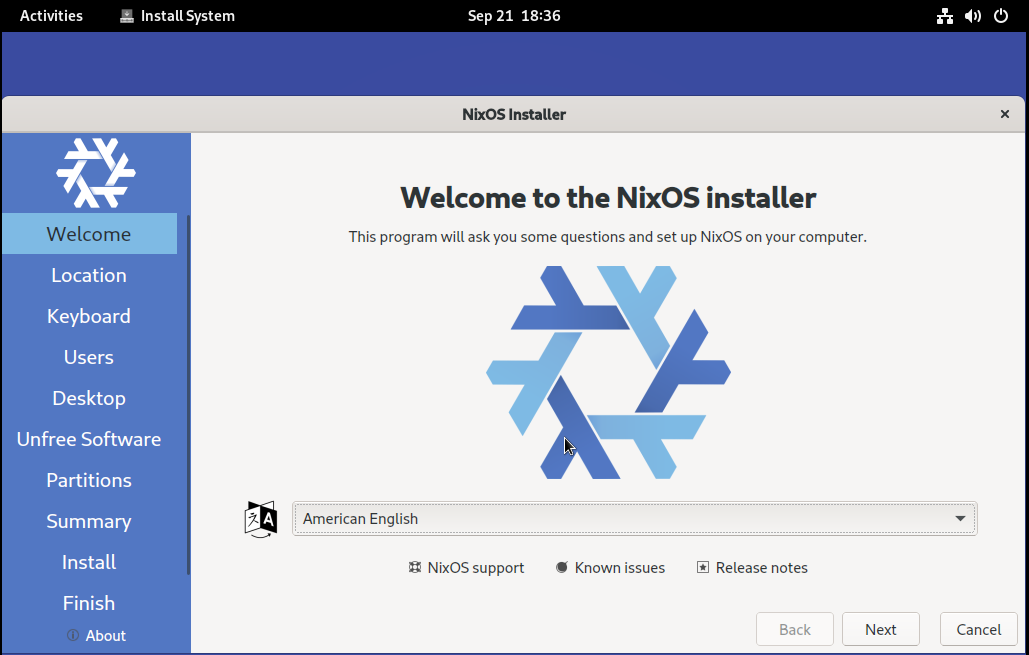Select the Welcome step in sidebar
This screenshot has height=655, width=1029.
(89, 234)
